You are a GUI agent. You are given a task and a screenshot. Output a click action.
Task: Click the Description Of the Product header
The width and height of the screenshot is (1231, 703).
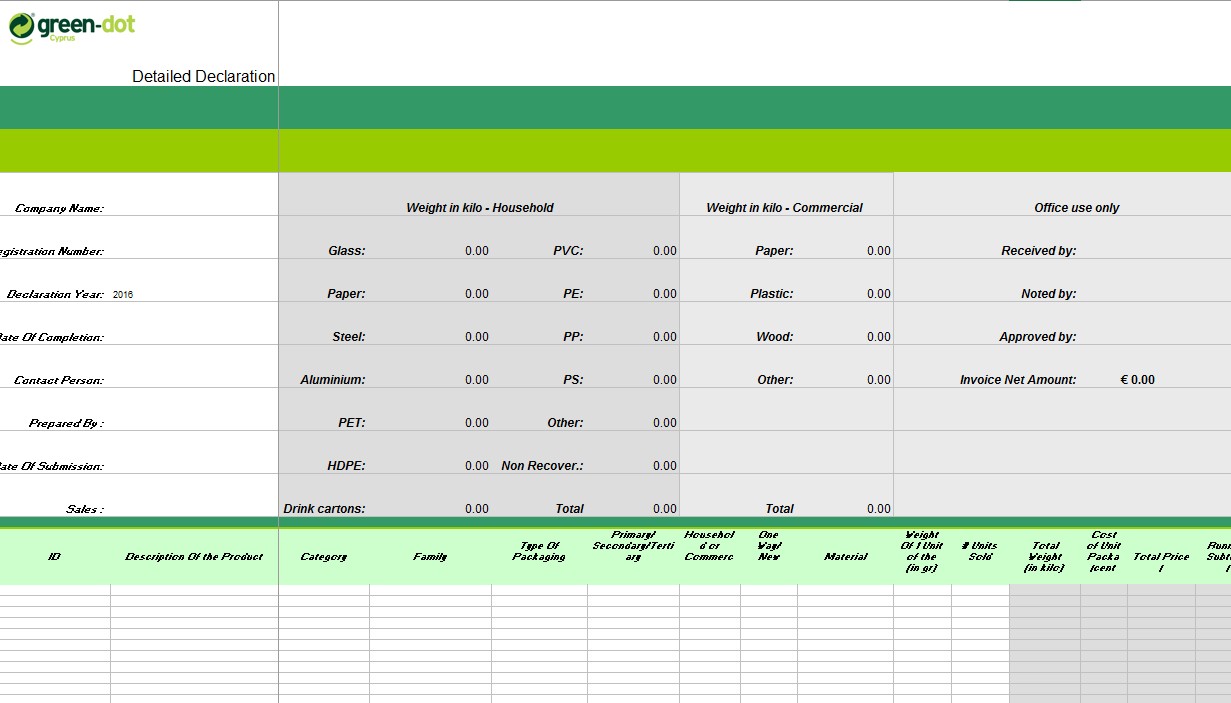(x=194, y=557)
